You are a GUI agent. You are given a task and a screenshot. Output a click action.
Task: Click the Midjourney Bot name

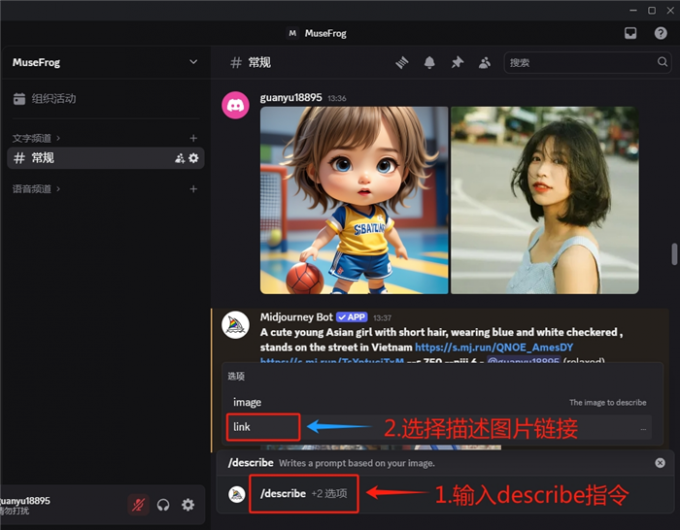[x=296, y=317]
